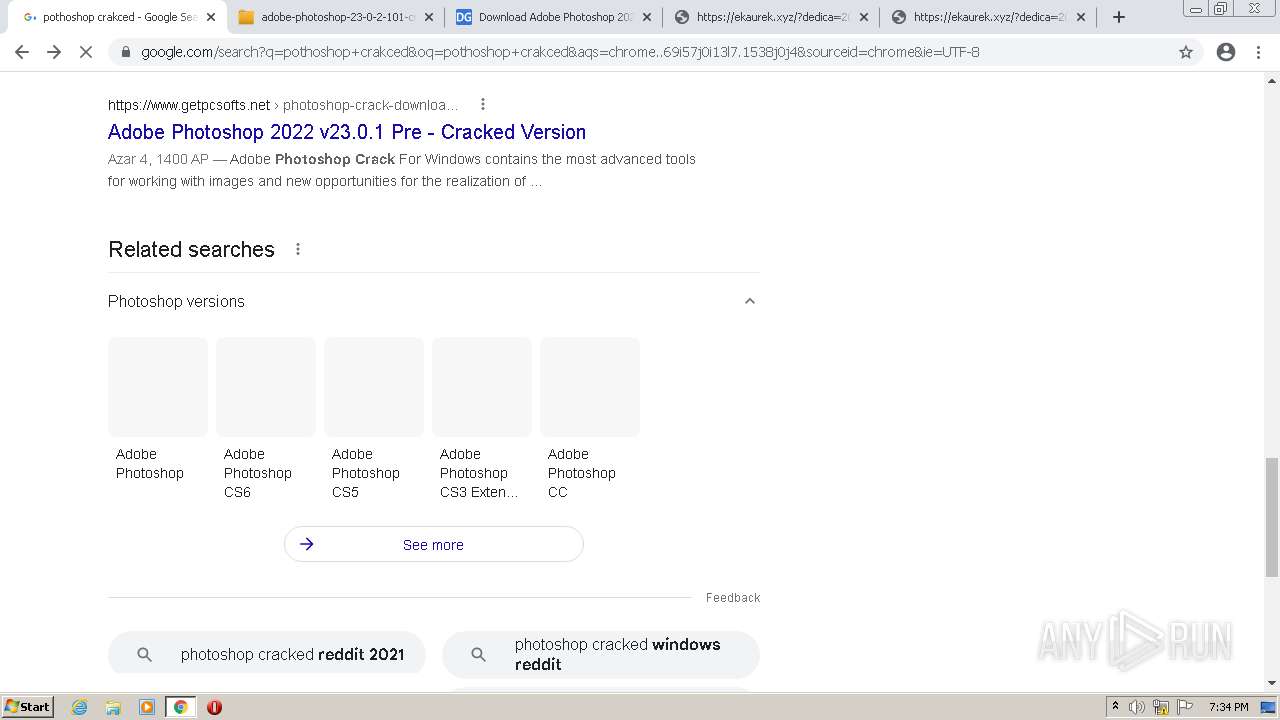Open Adobe Photoshop CS5 thumbnail card
The height and width of the screenshot is (720, 1280).
click(x=374, y=419)
